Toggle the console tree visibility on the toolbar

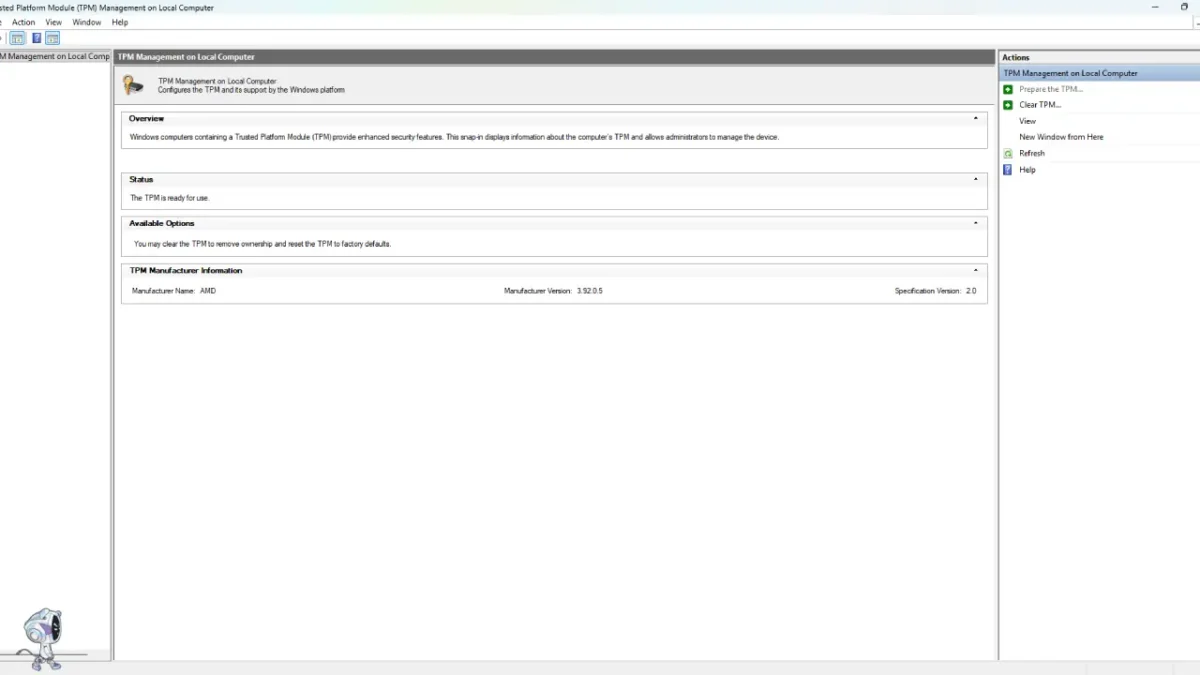pyautogui.click(x=17, y=37)
